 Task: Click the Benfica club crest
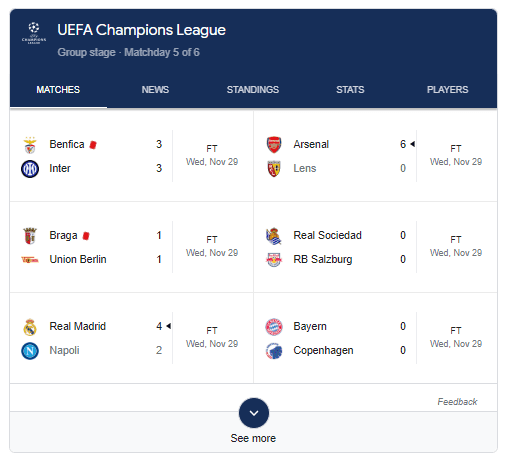pos(30,145)
